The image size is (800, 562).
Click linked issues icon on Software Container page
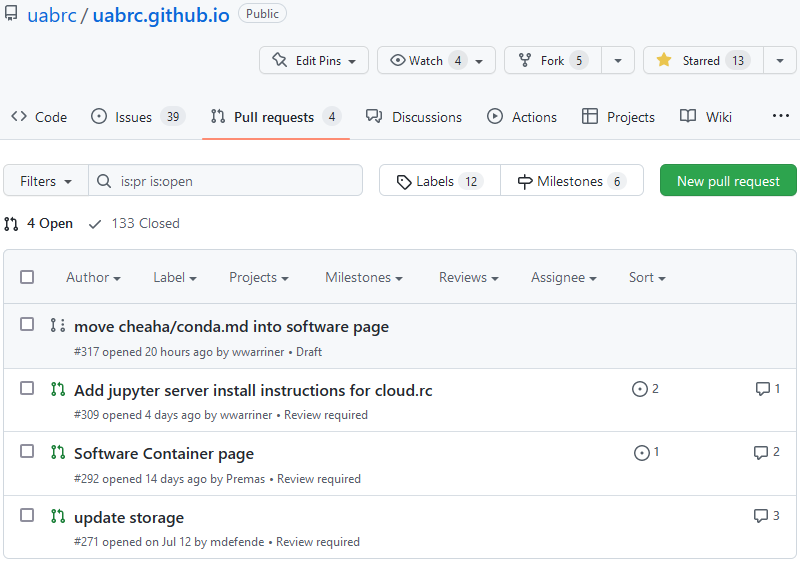click(642, 453)
